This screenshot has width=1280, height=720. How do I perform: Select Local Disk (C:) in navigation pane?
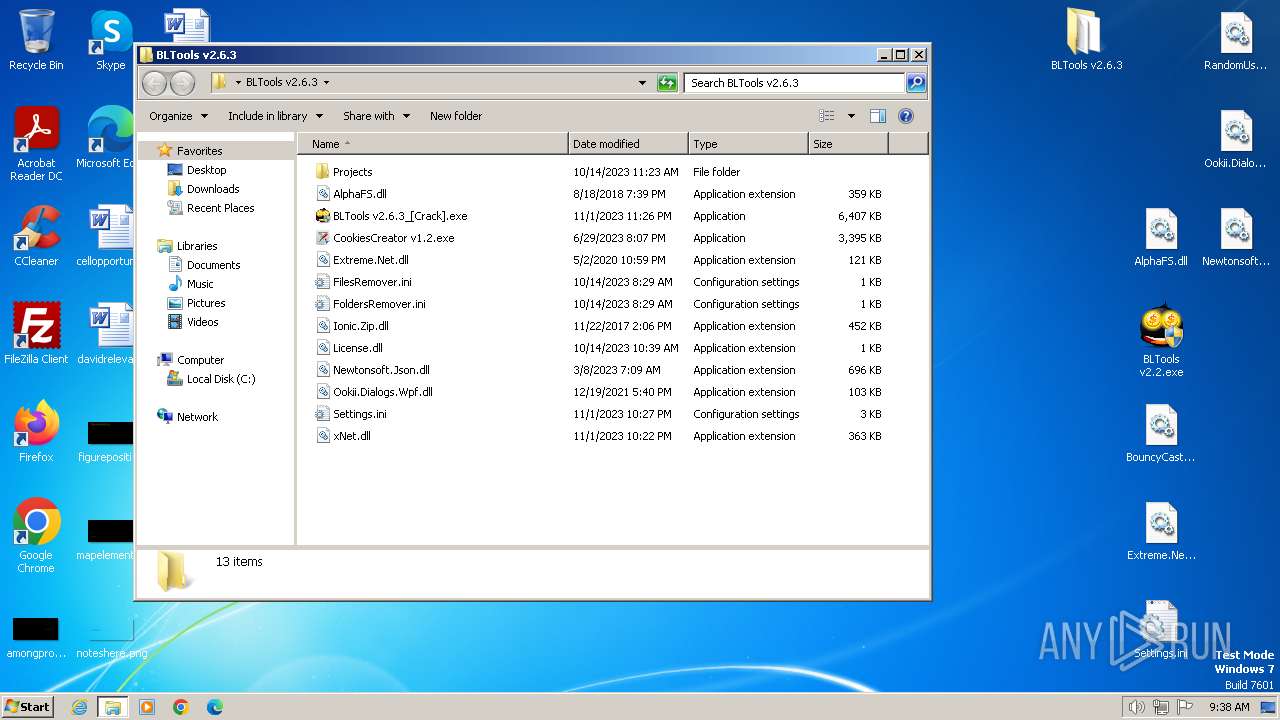[220, 379]
